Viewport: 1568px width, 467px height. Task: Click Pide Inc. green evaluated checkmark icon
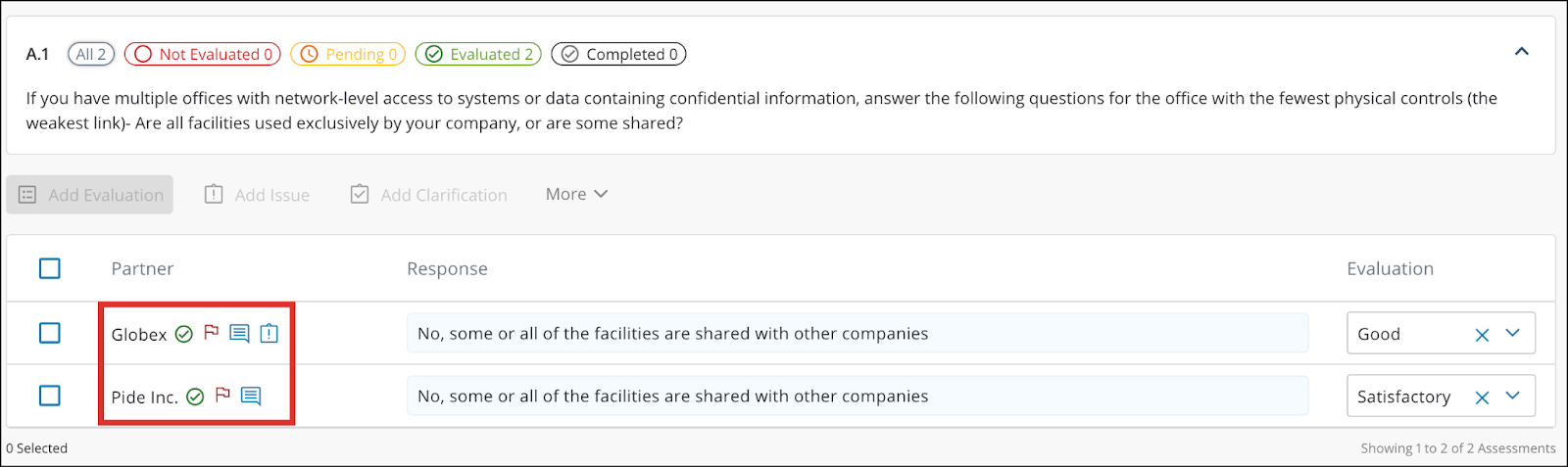click(195, 397)
